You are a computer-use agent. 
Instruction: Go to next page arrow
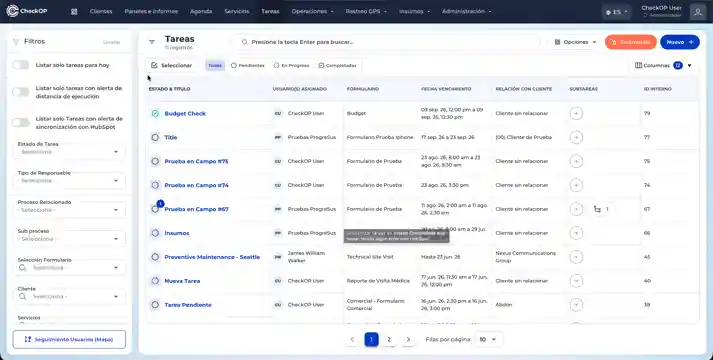pos(408,340)
